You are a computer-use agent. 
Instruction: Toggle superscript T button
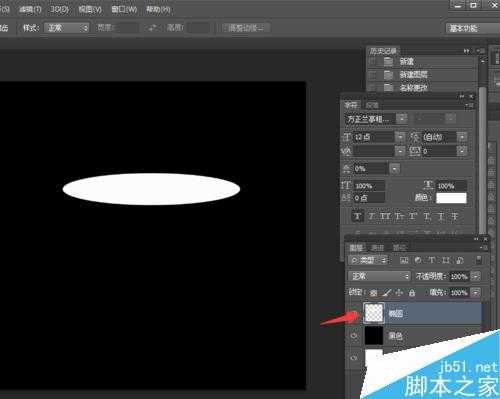[x=413, y=217]
